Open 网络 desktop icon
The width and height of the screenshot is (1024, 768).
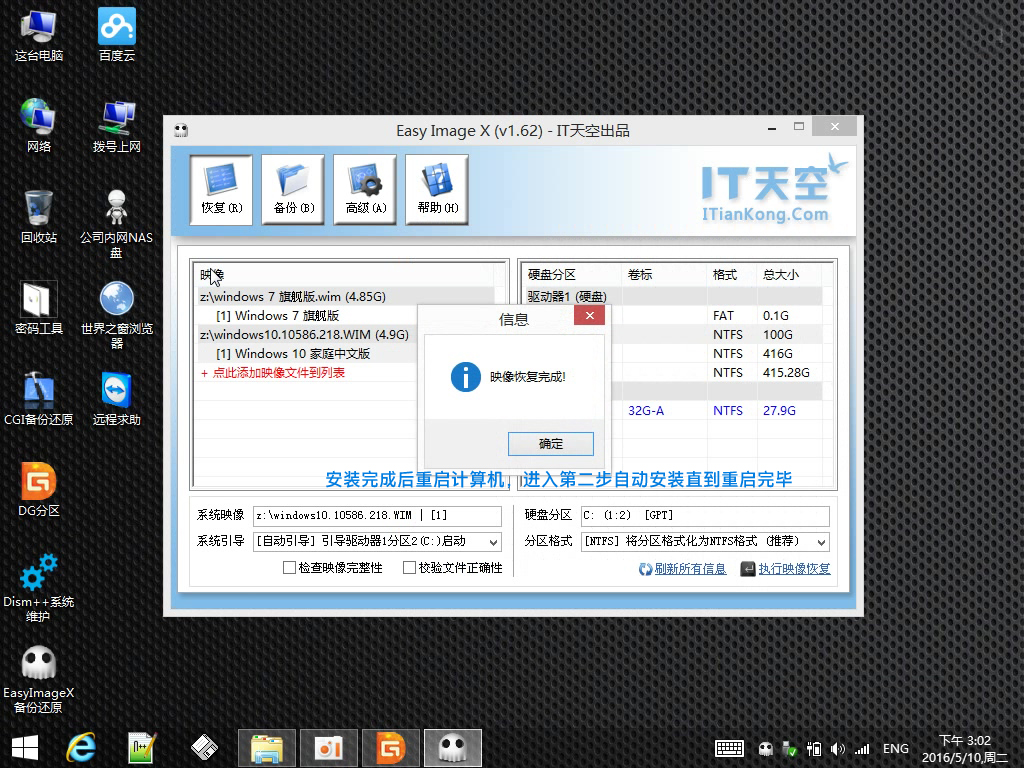[x=39, y=126]
